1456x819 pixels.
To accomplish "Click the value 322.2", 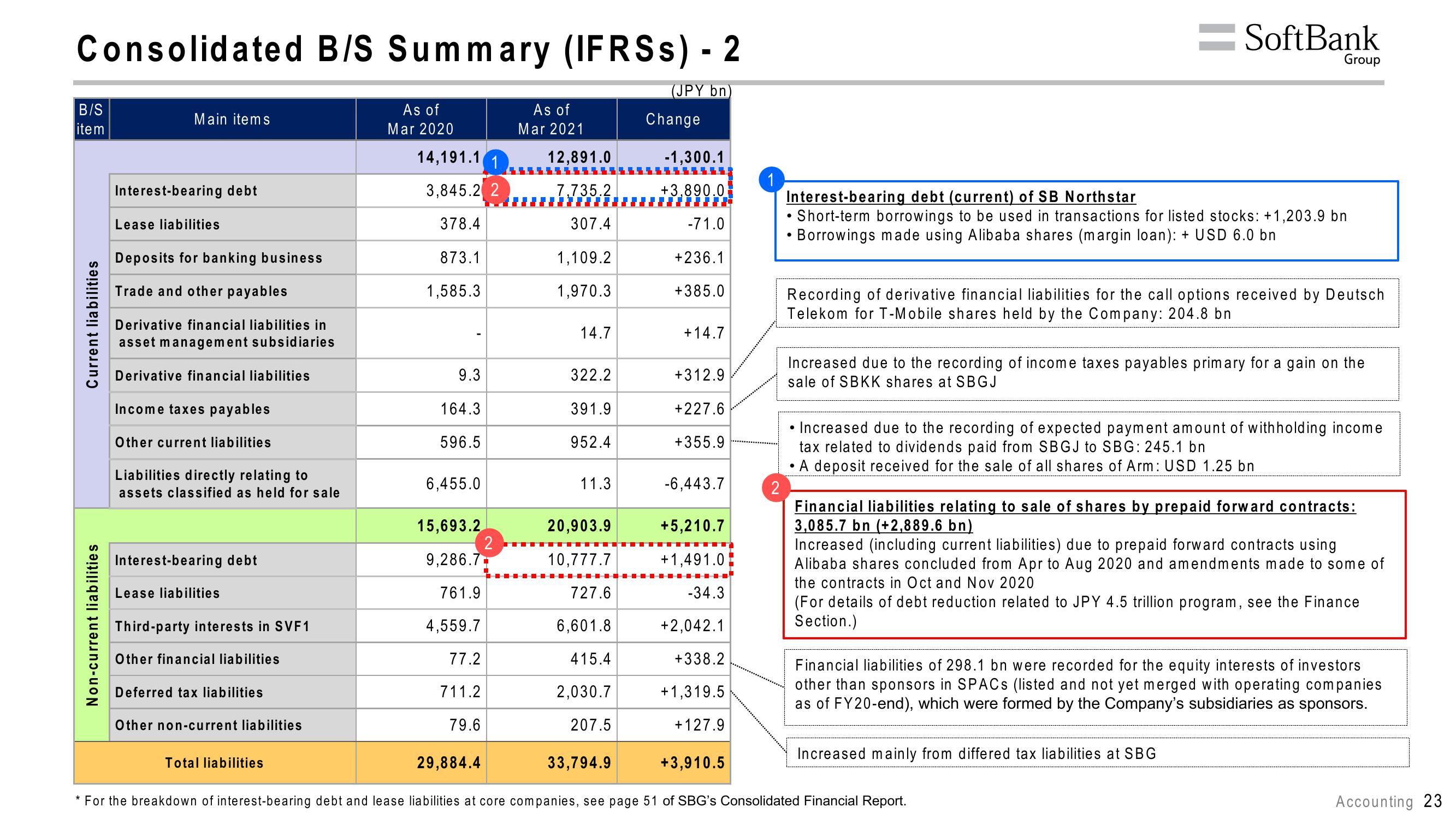I will 591,375.
